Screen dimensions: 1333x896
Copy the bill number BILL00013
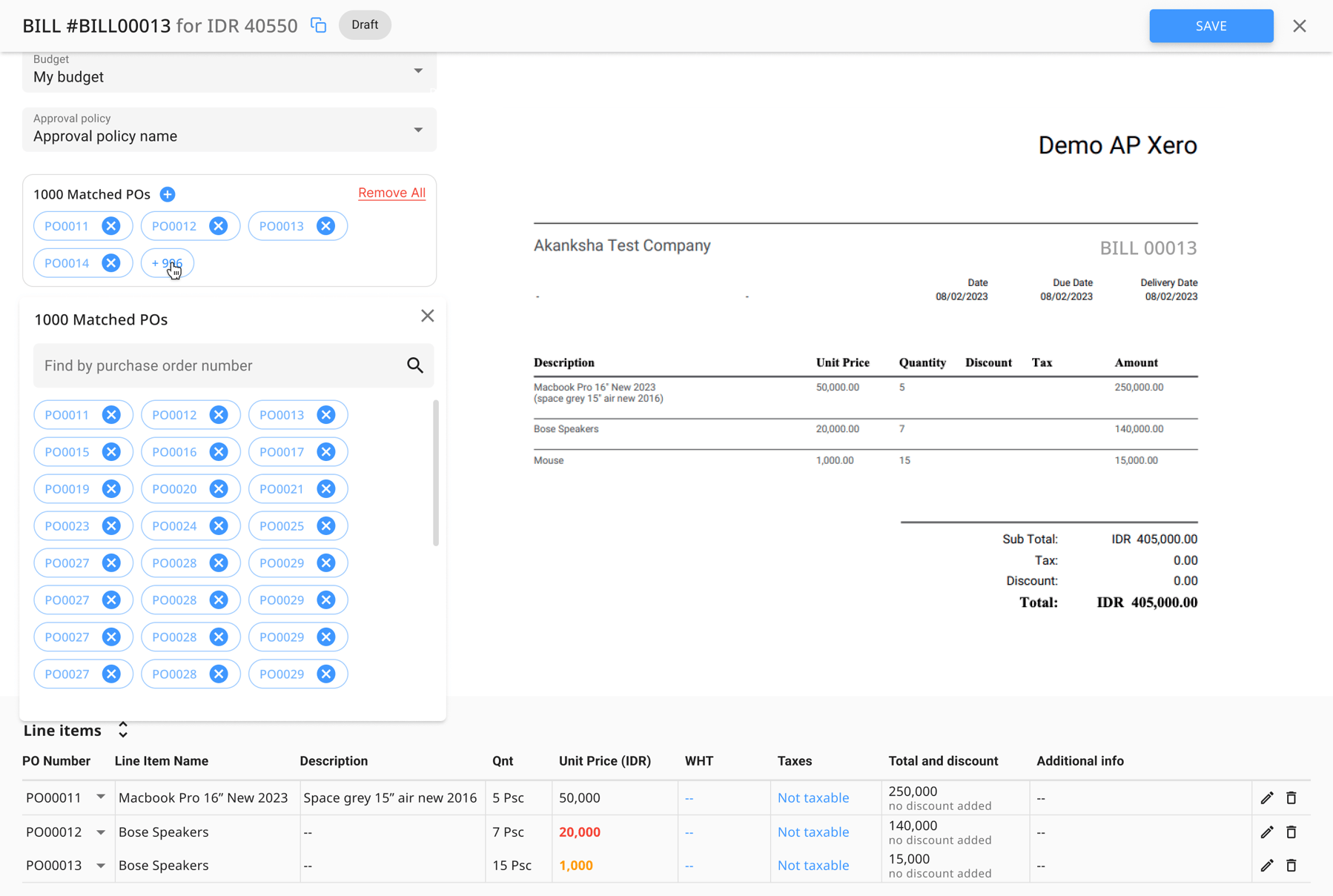click(319, 25)
